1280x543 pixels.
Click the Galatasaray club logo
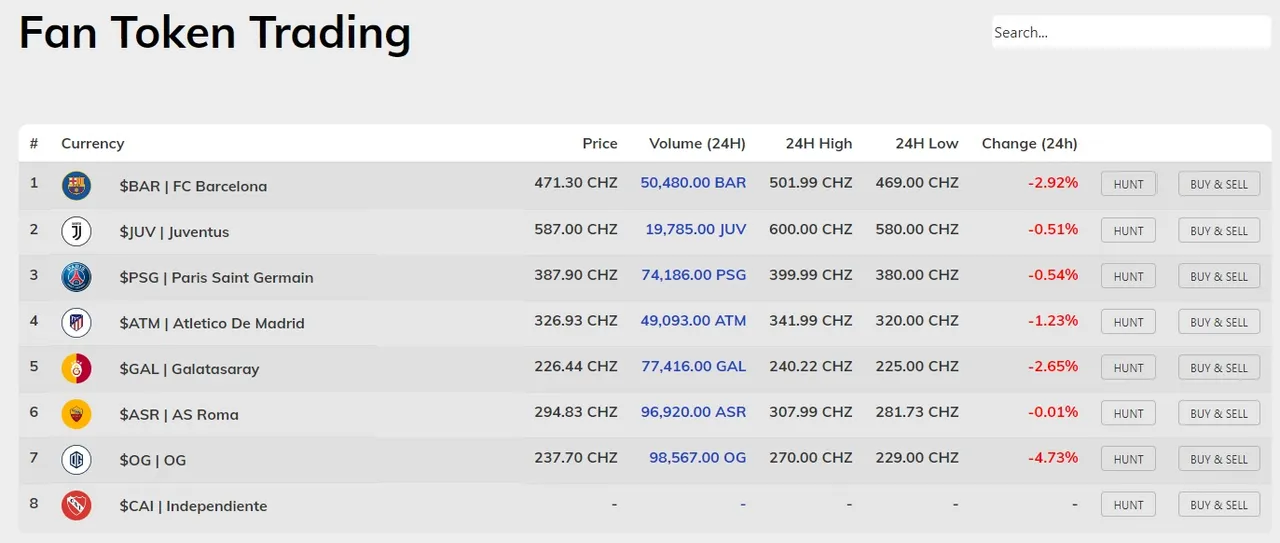tap(76, 368)
